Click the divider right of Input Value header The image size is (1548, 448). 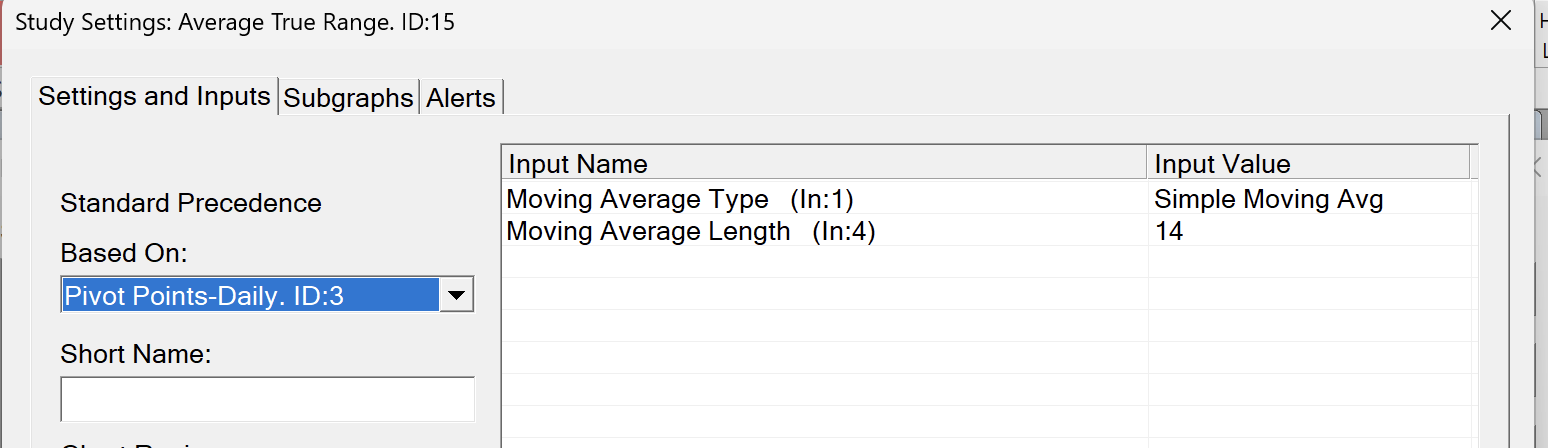click(x=1470, y=164)
